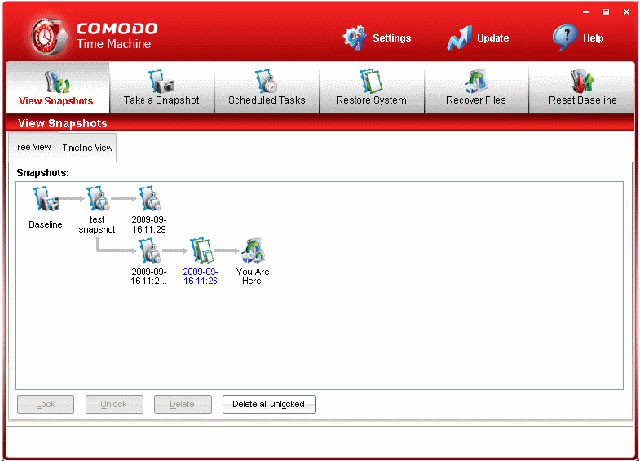Open Settings gear icon in header

click(x=355, y=37)
